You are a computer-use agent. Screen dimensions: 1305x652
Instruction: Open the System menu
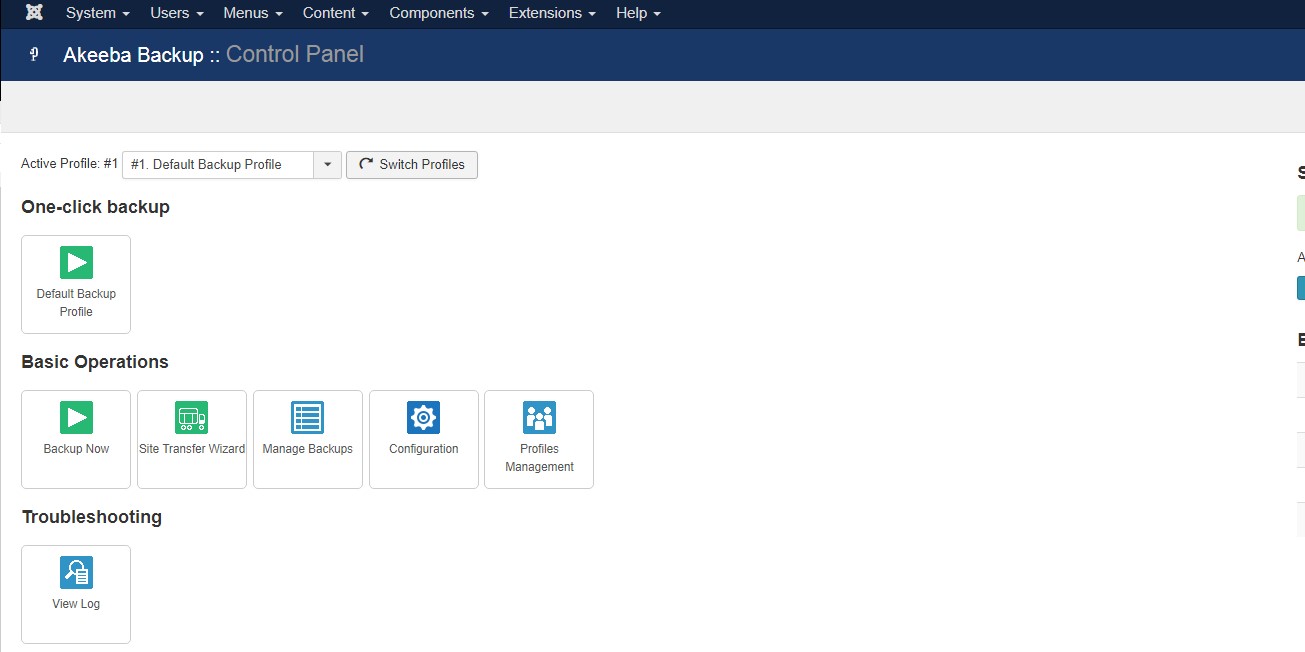tap(90, 13)
